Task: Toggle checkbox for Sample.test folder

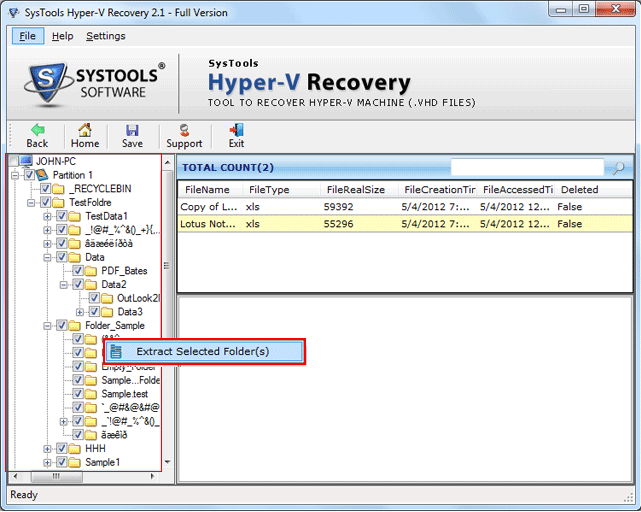Action: coord(77,394)
